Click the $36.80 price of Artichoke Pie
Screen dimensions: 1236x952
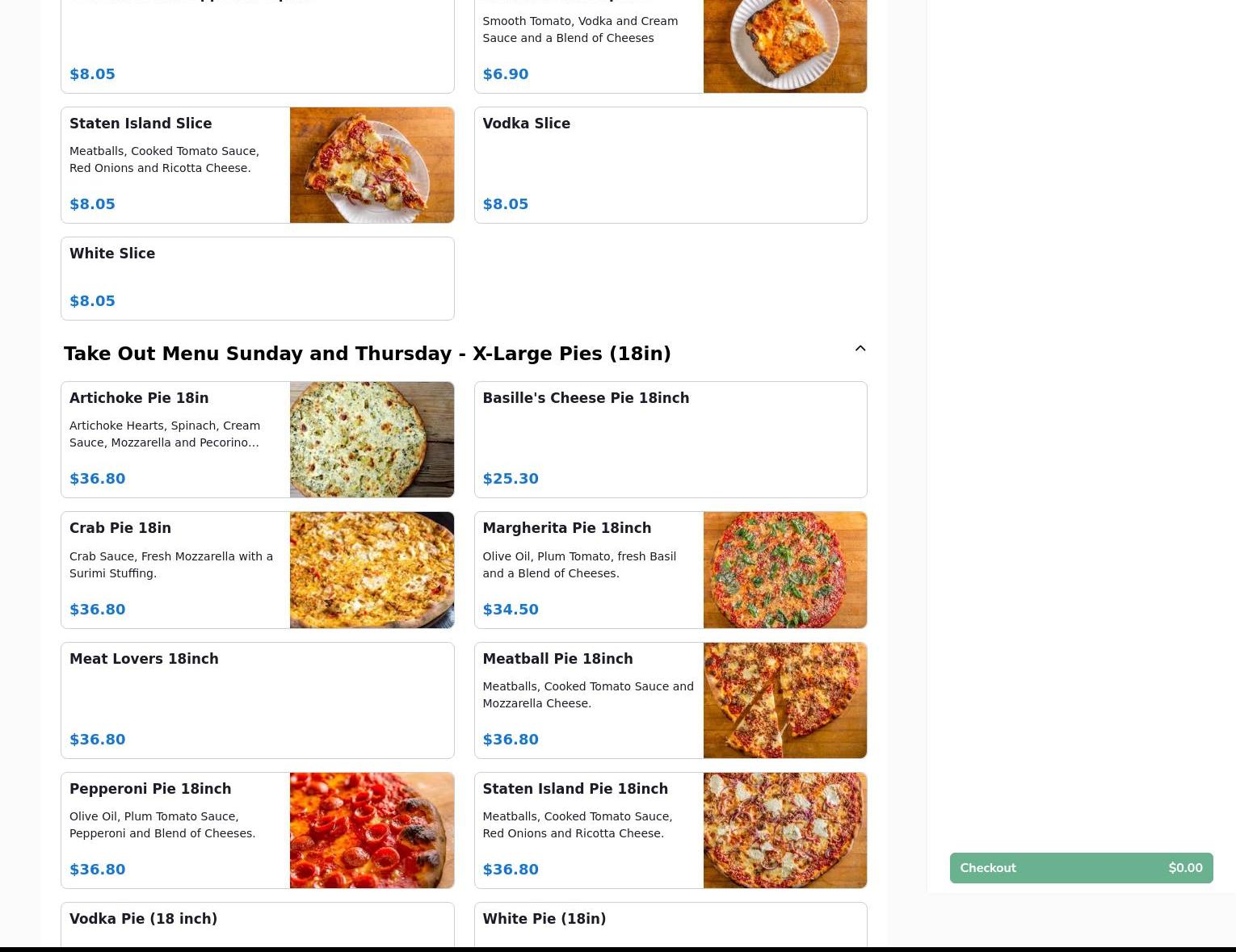tap(97, 479)
